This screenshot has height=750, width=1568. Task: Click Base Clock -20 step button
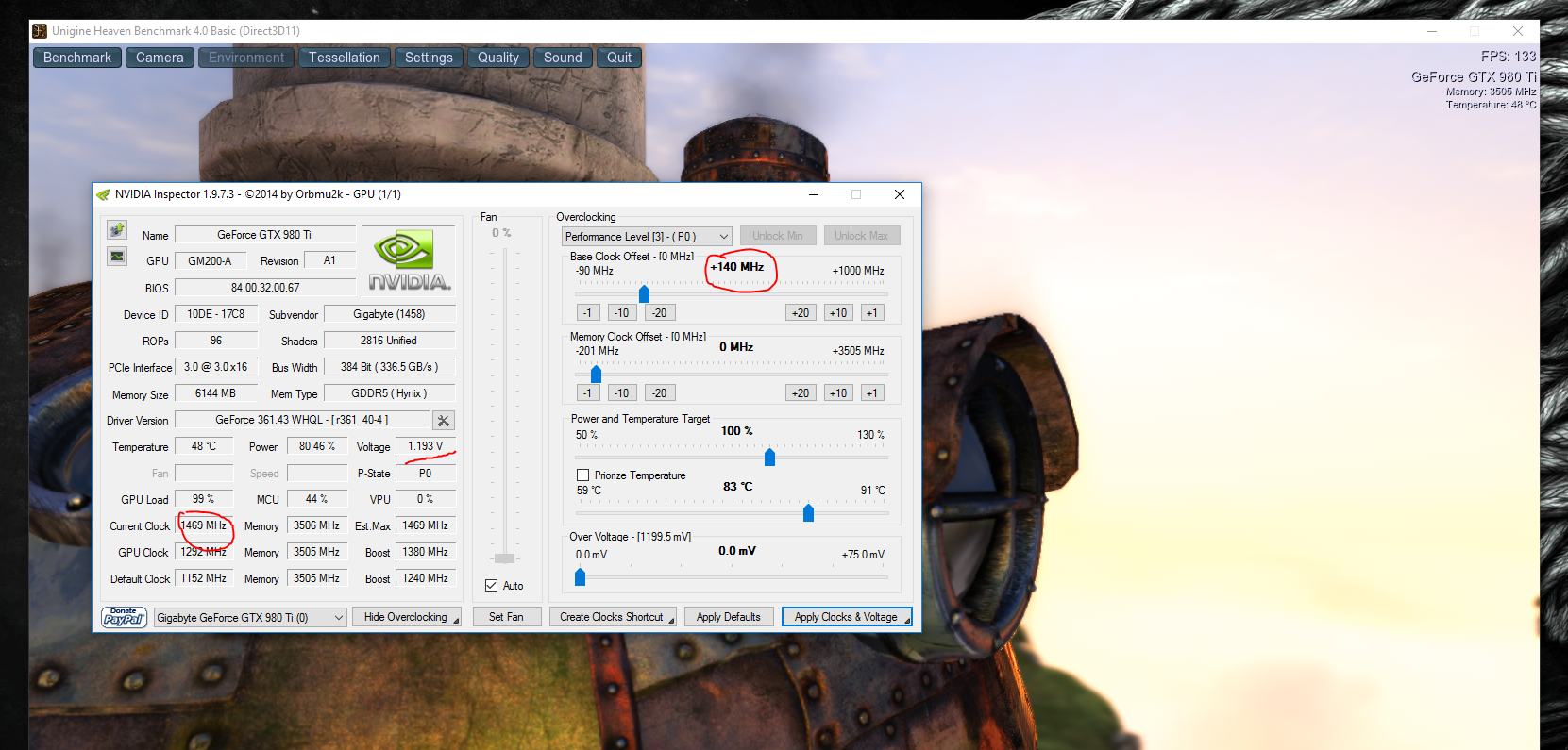pyautogui.click(x=659, y=313)
